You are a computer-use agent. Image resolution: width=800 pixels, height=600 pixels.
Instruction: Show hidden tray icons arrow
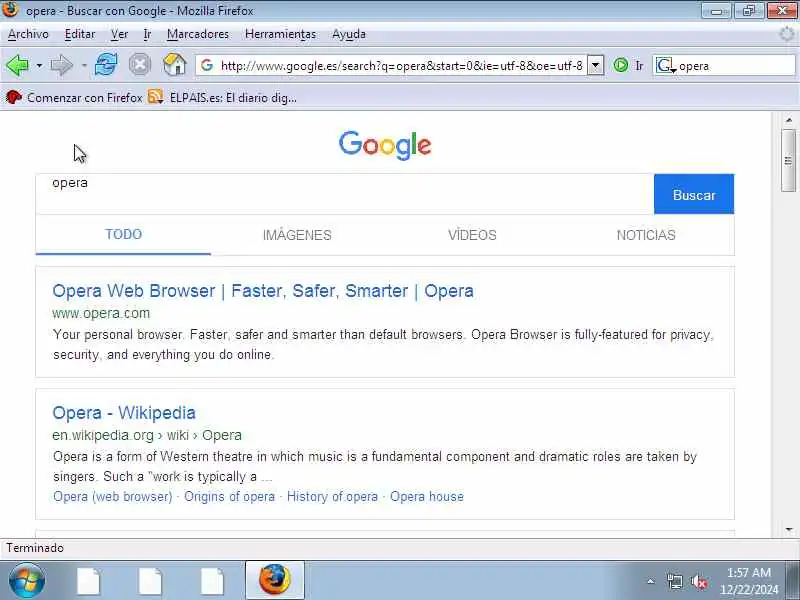click(x=651, y=581)
